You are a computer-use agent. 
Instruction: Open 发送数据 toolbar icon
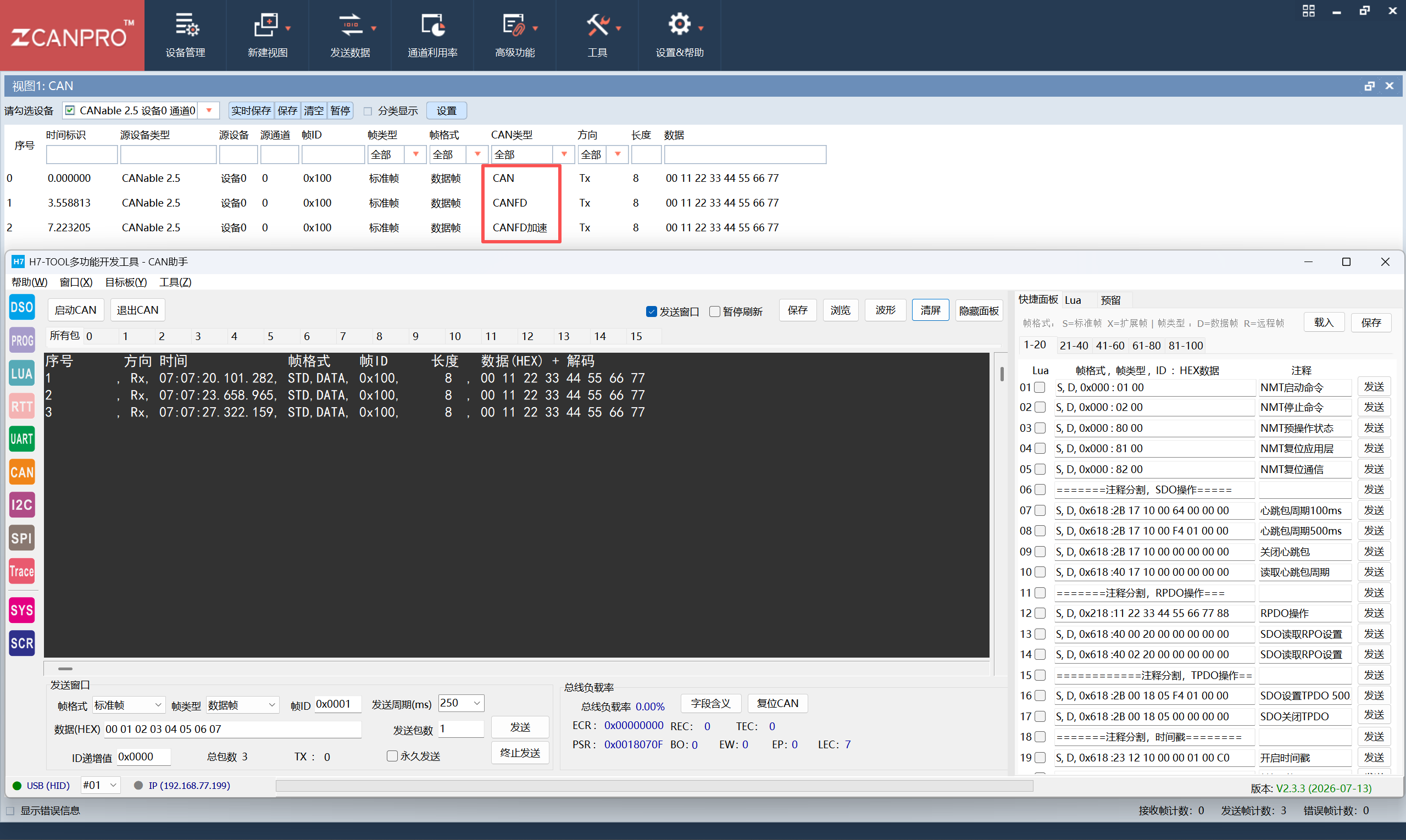351,35
